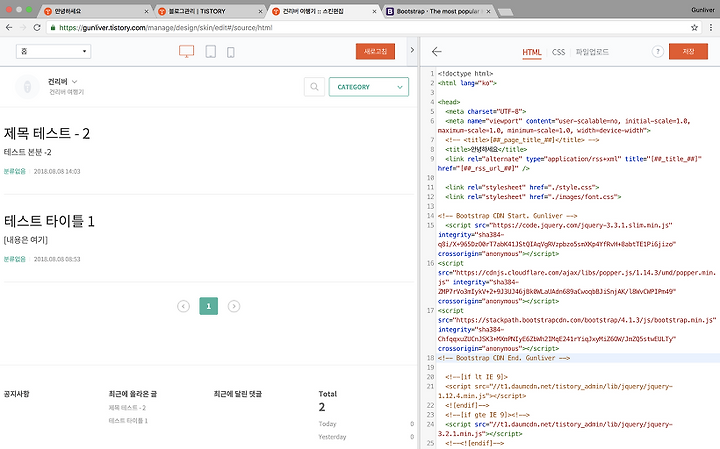Image resolution: width=720 pixels, height=449 pixels.
Task: Open recent post 제목 테스트 - 2 in footer
Action: [127, 408]
